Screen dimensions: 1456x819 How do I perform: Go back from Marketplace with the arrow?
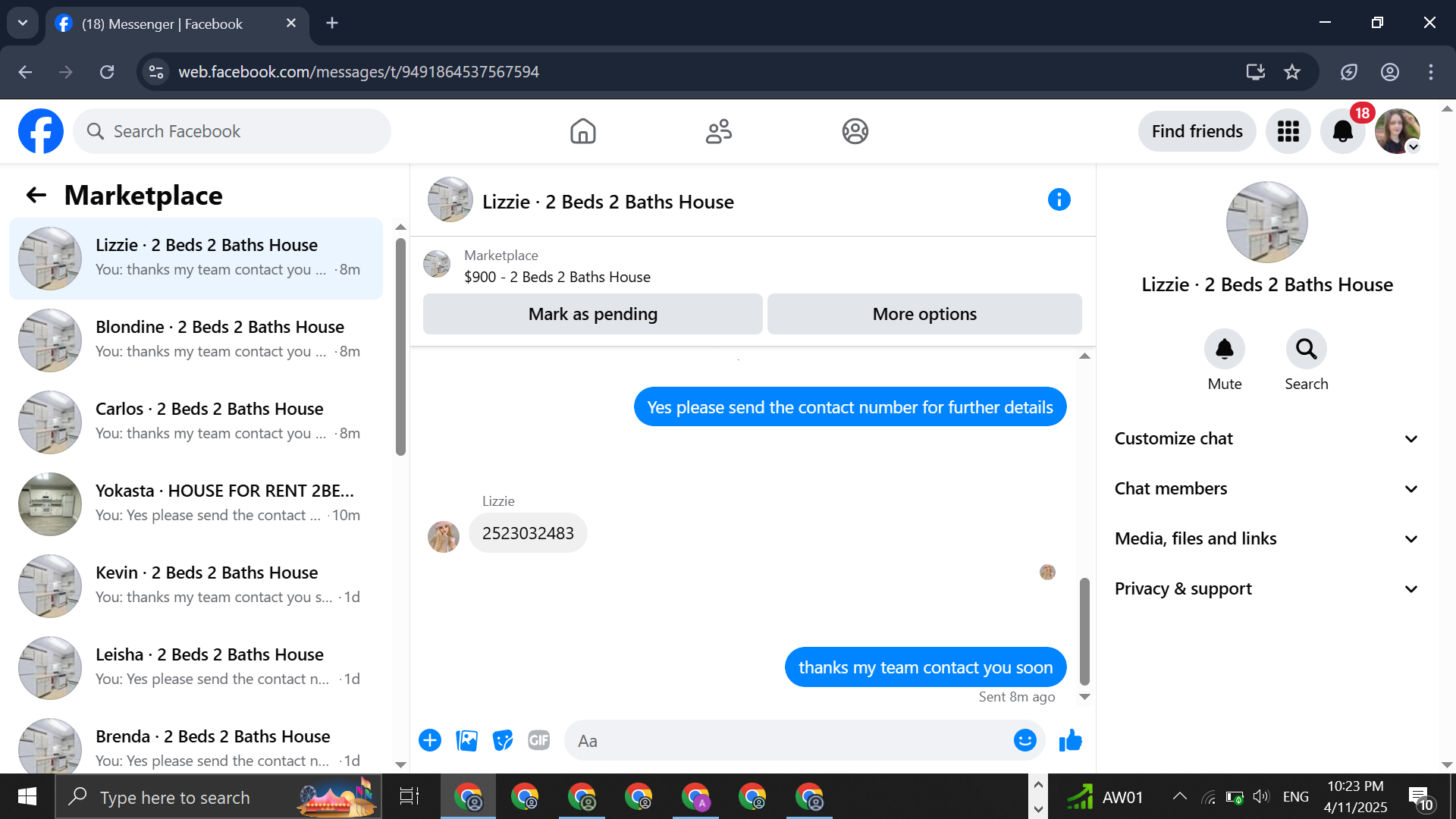point(36,196)
